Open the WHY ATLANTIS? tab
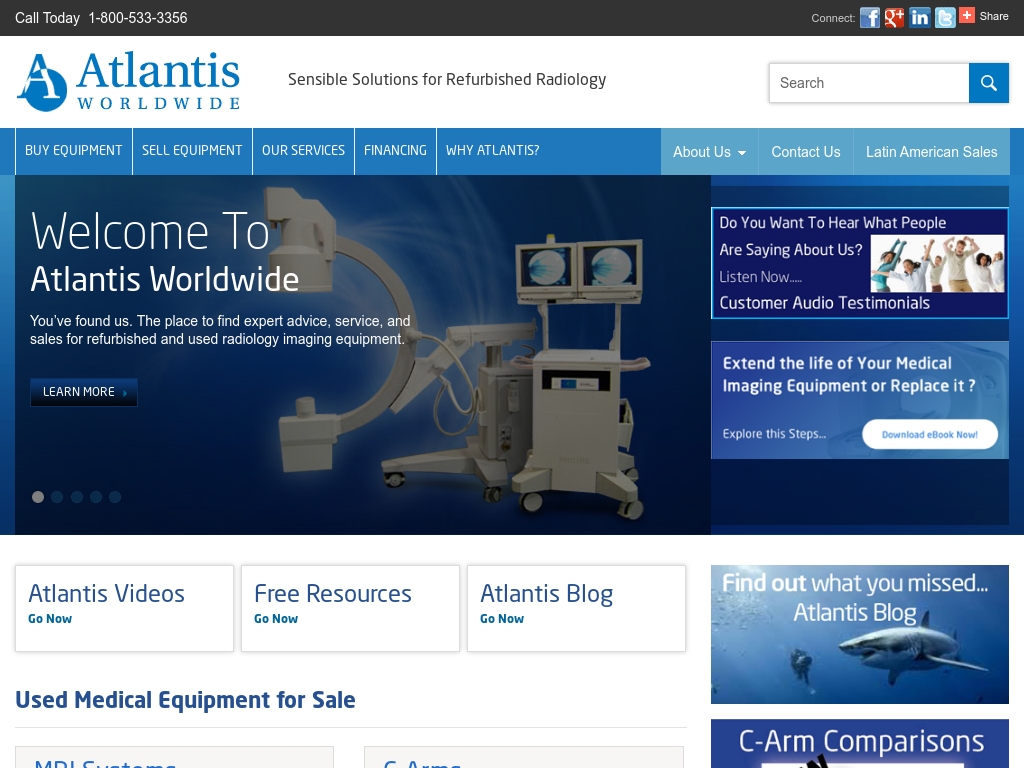Image resolution: width=1024 pixels, height=768 pixels. (492, 151)
